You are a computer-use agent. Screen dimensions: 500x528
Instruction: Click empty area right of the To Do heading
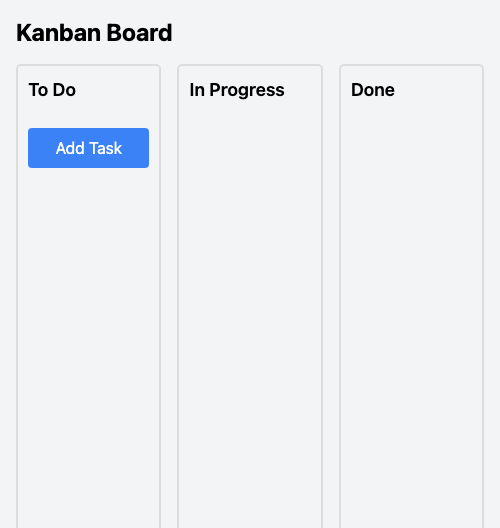pos(114,90)
